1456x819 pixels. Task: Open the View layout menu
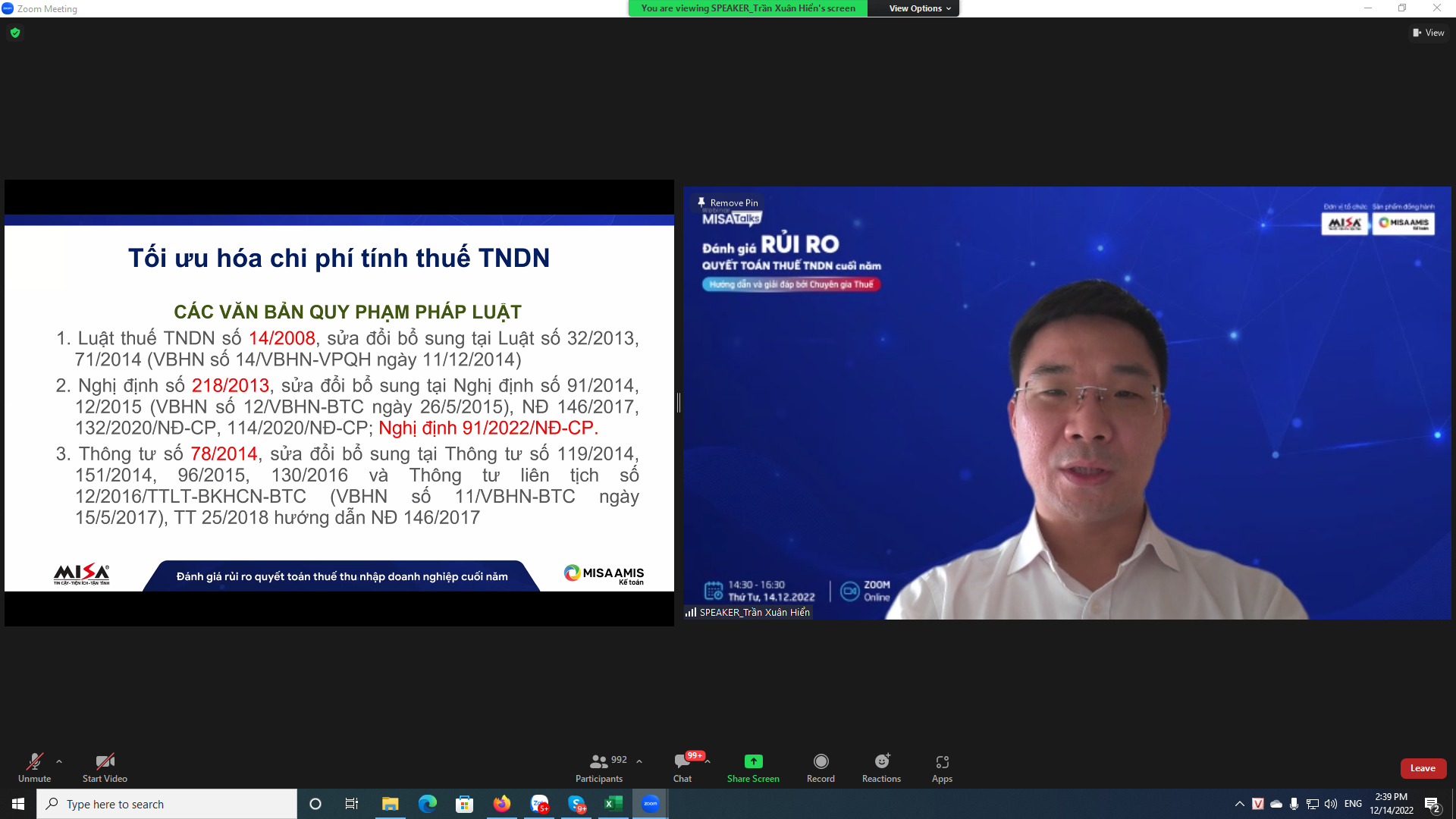[1429, 33]
